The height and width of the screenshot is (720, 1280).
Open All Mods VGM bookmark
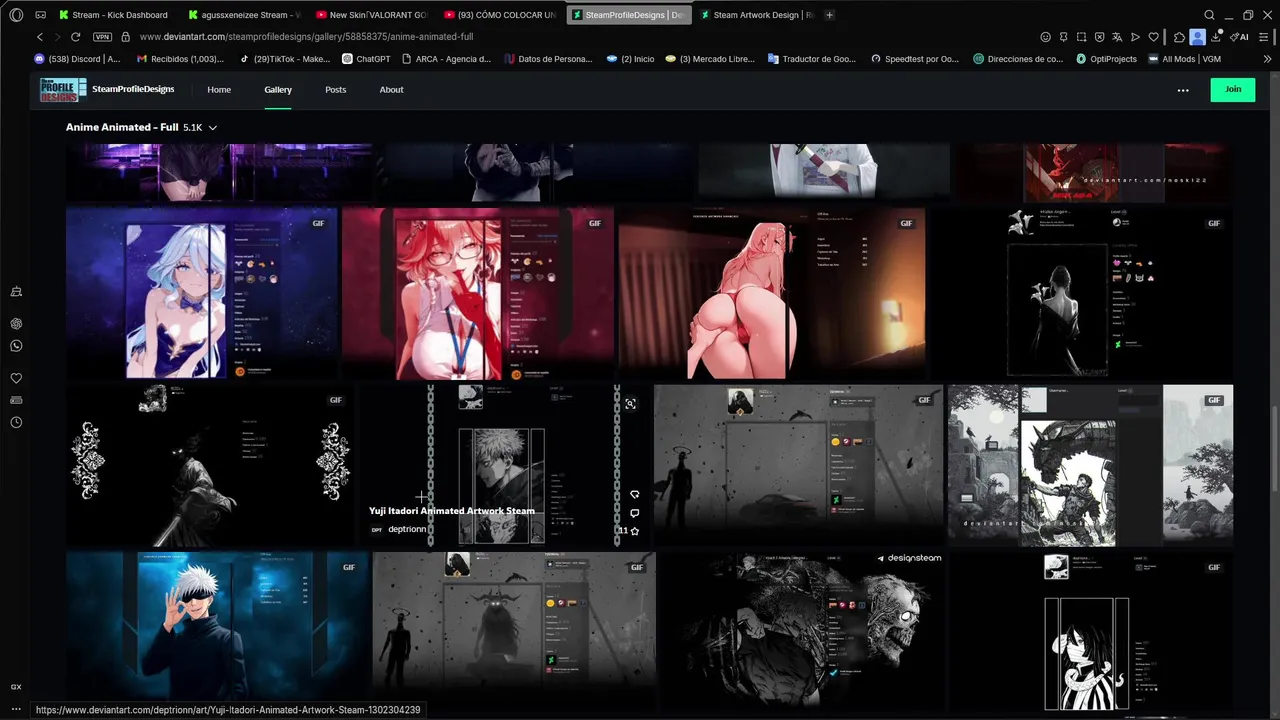(1185, 59)
